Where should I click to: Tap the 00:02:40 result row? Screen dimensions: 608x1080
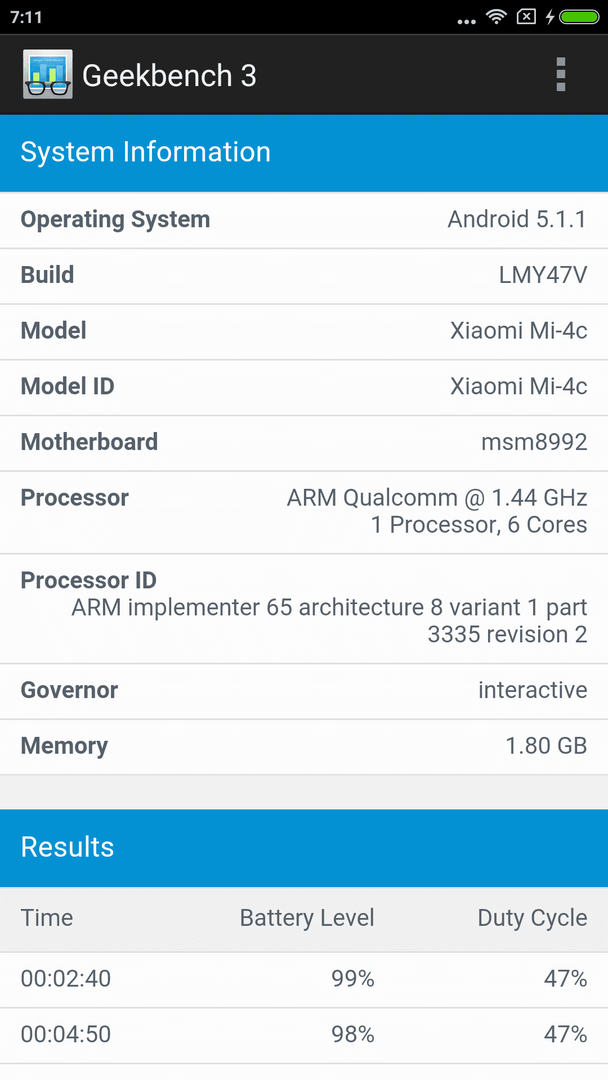pyautogui.click(x=304, y=980)
